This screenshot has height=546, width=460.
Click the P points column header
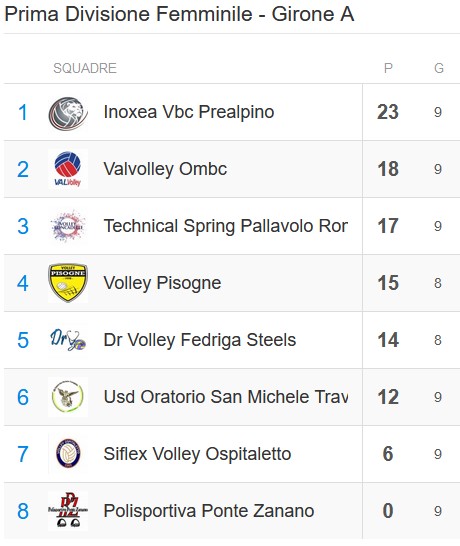tap(388, 68)
